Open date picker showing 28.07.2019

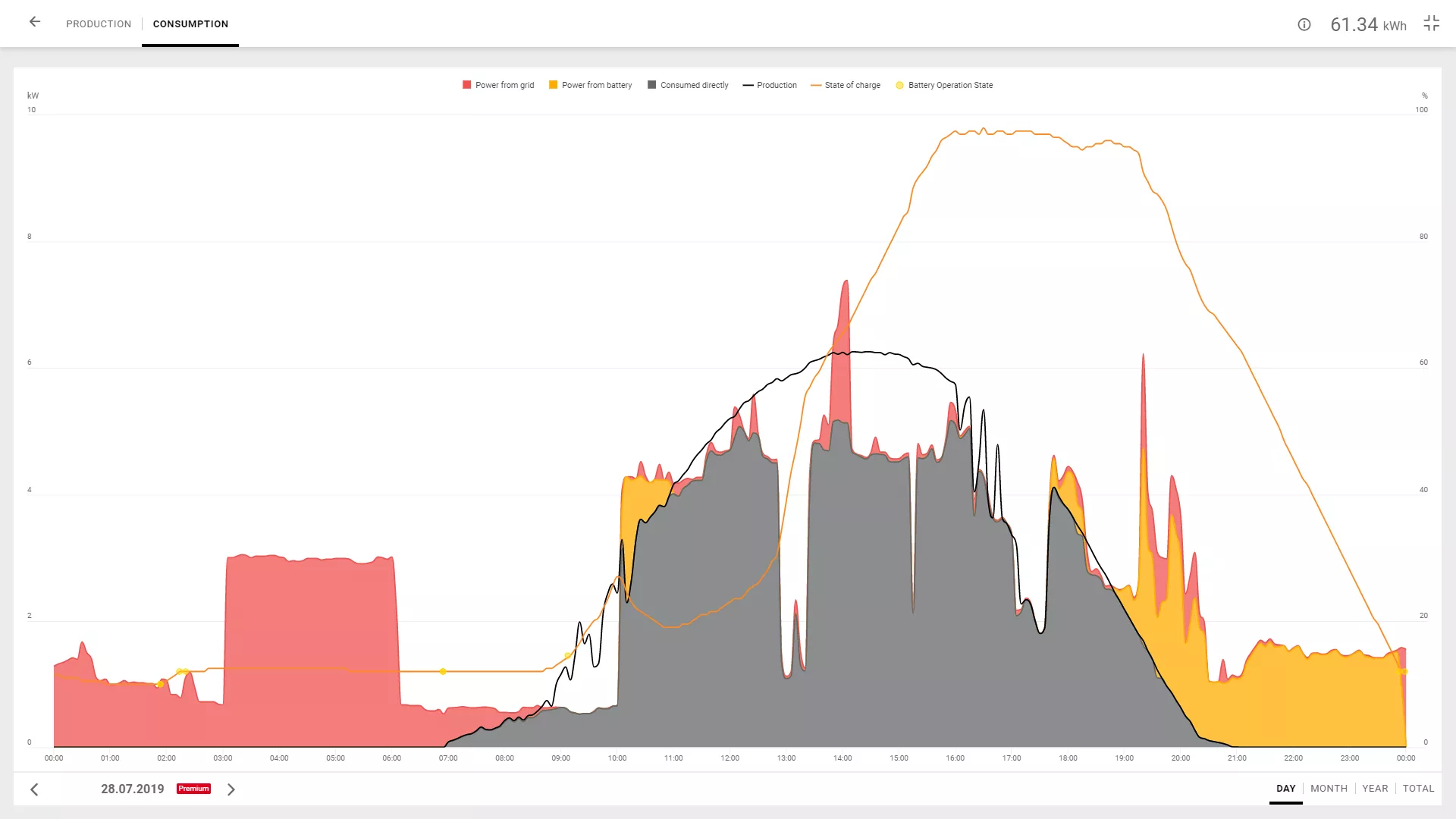pyautogui.click(x=133, y=789)
